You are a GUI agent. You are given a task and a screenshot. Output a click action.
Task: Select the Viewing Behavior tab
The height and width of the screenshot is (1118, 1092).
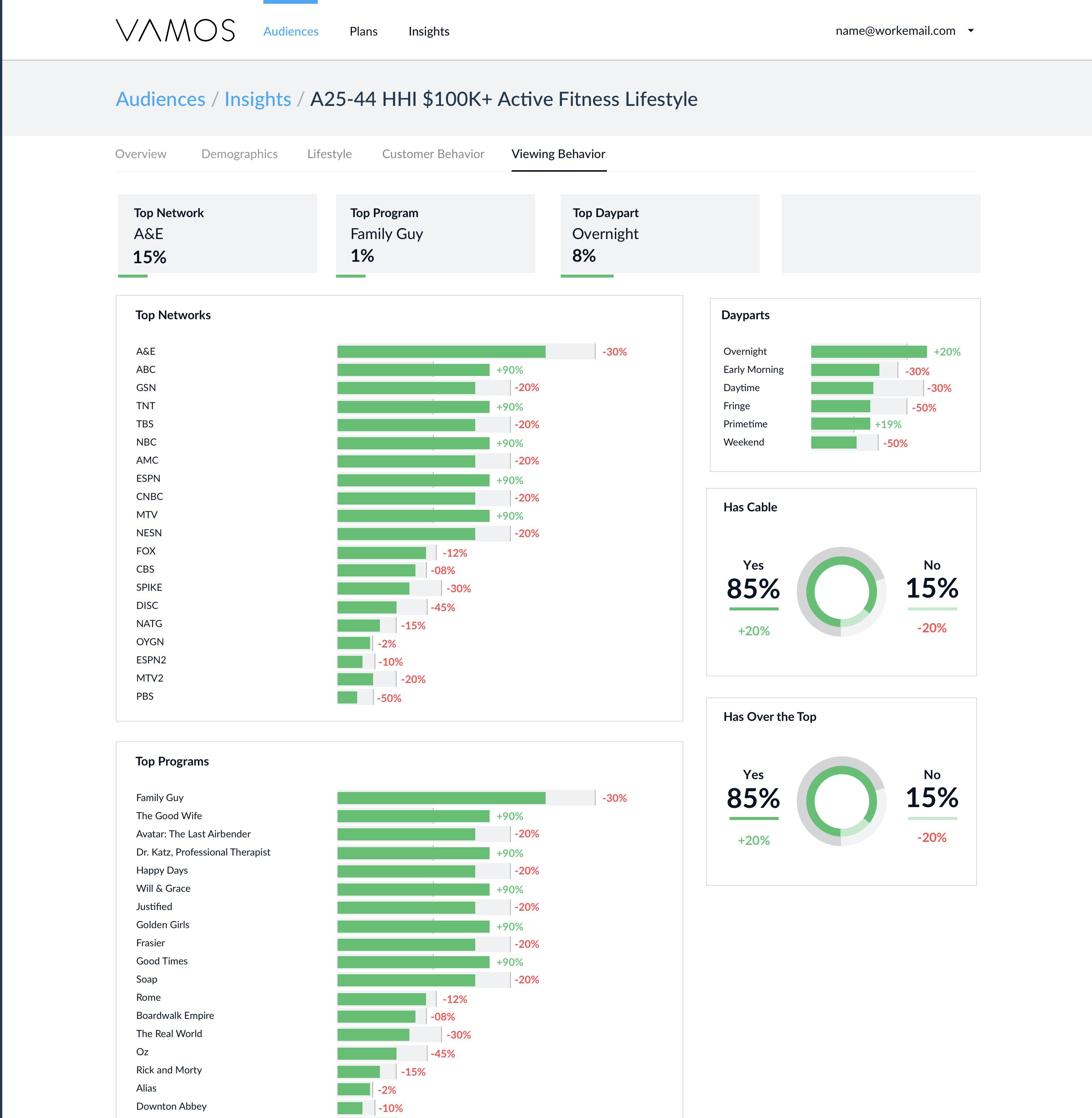(558, 154)
